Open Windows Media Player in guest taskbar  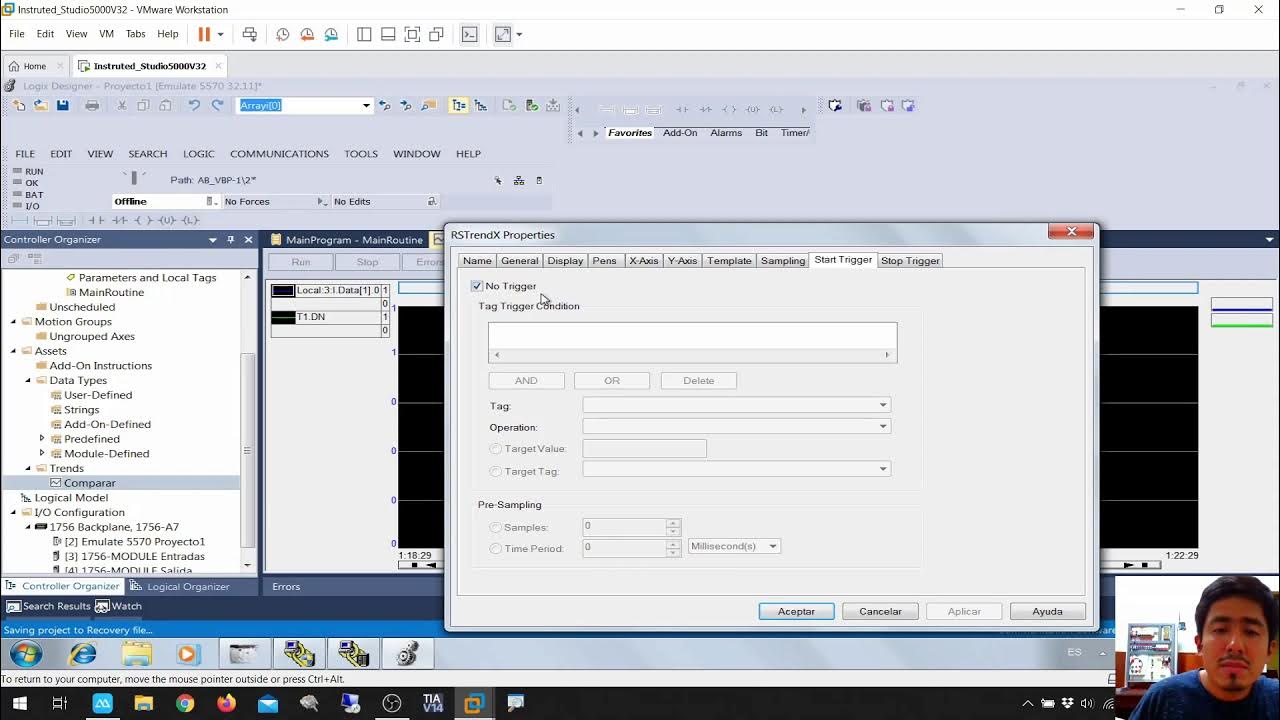pyautogui.click(x=187, y=654)
